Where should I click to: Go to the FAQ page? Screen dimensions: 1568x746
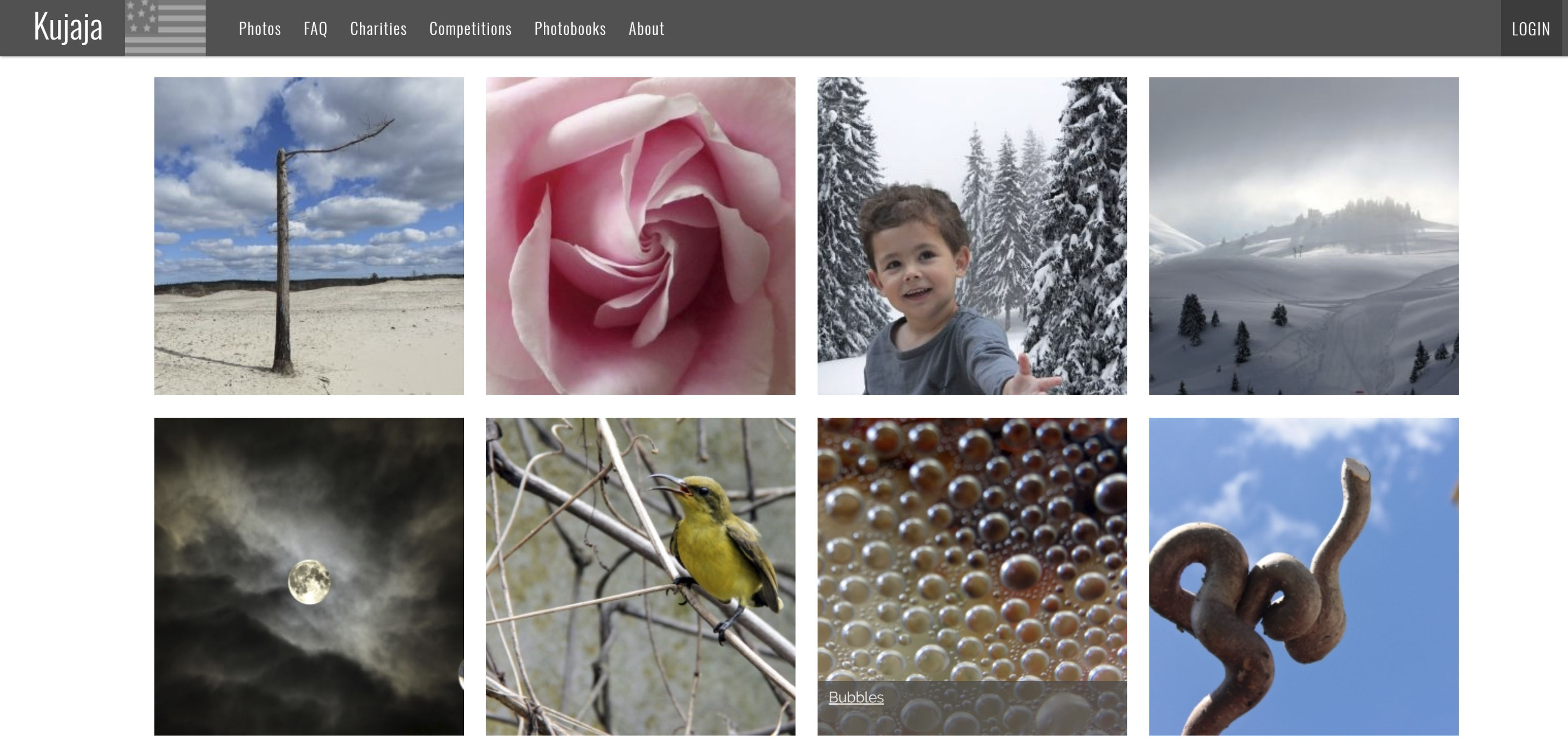pos(315,28)
